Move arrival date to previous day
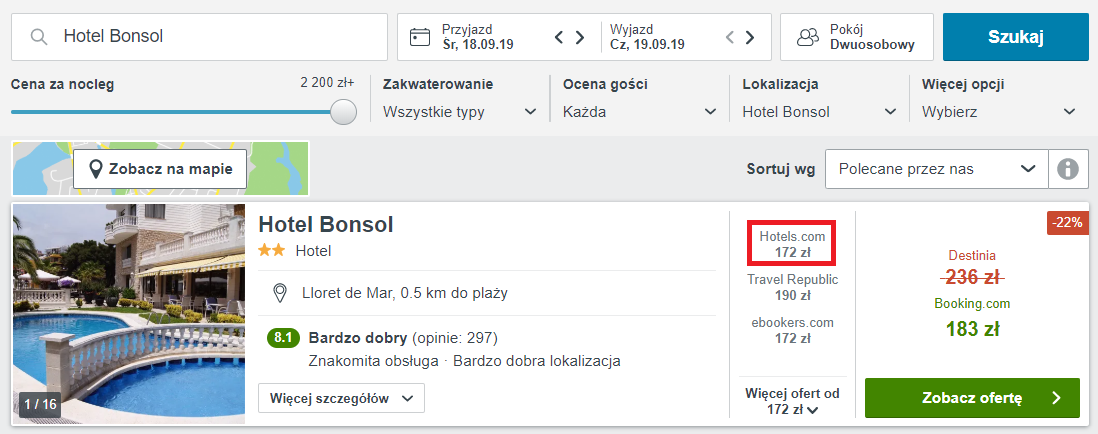The image size is (1098, 434). 559,37
